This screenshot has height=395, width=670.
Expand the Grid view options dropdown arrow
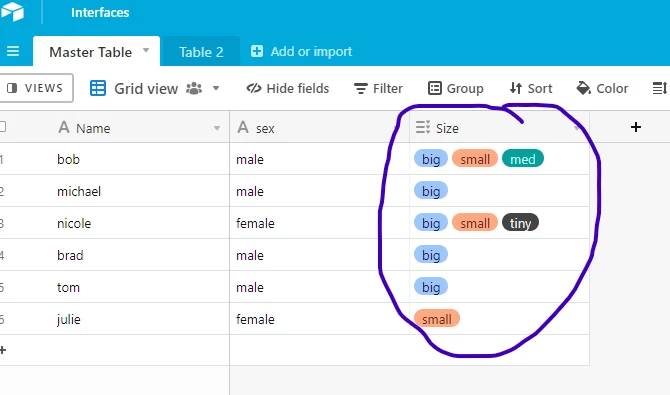pyautogui.click(x=216, y=88)
